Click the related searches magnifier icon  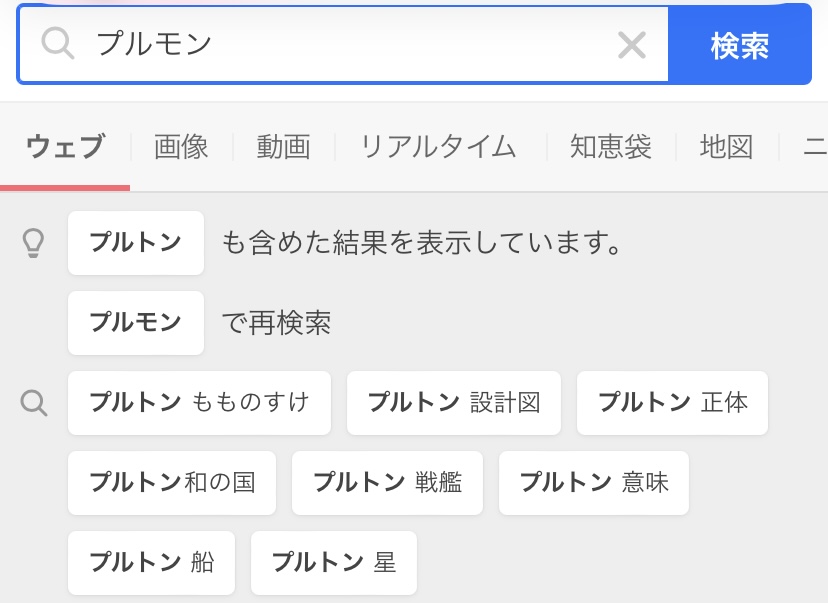(x=35, y=403)
